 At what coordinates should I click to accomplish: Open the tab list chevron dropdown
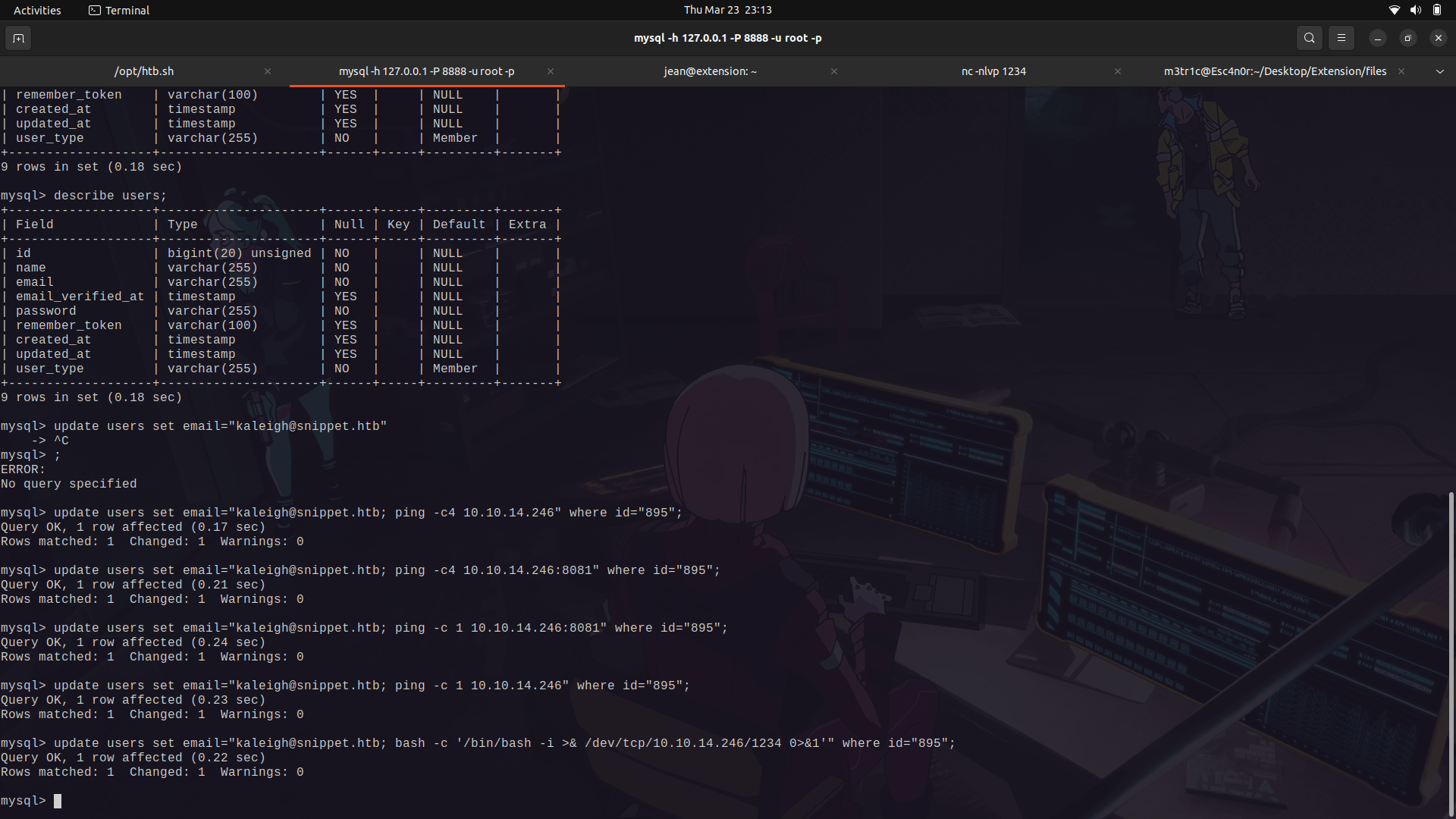1440,71
